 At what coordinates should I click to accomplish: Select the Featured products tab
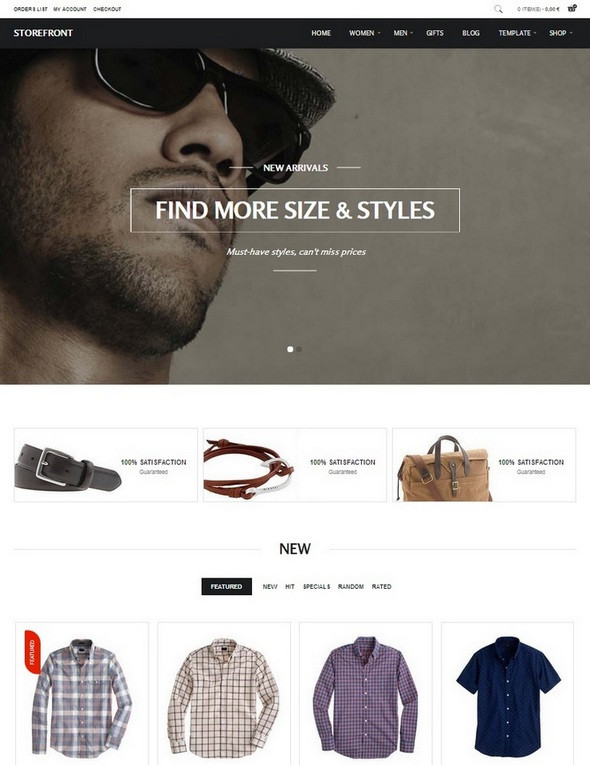click(x=226, y=586)
